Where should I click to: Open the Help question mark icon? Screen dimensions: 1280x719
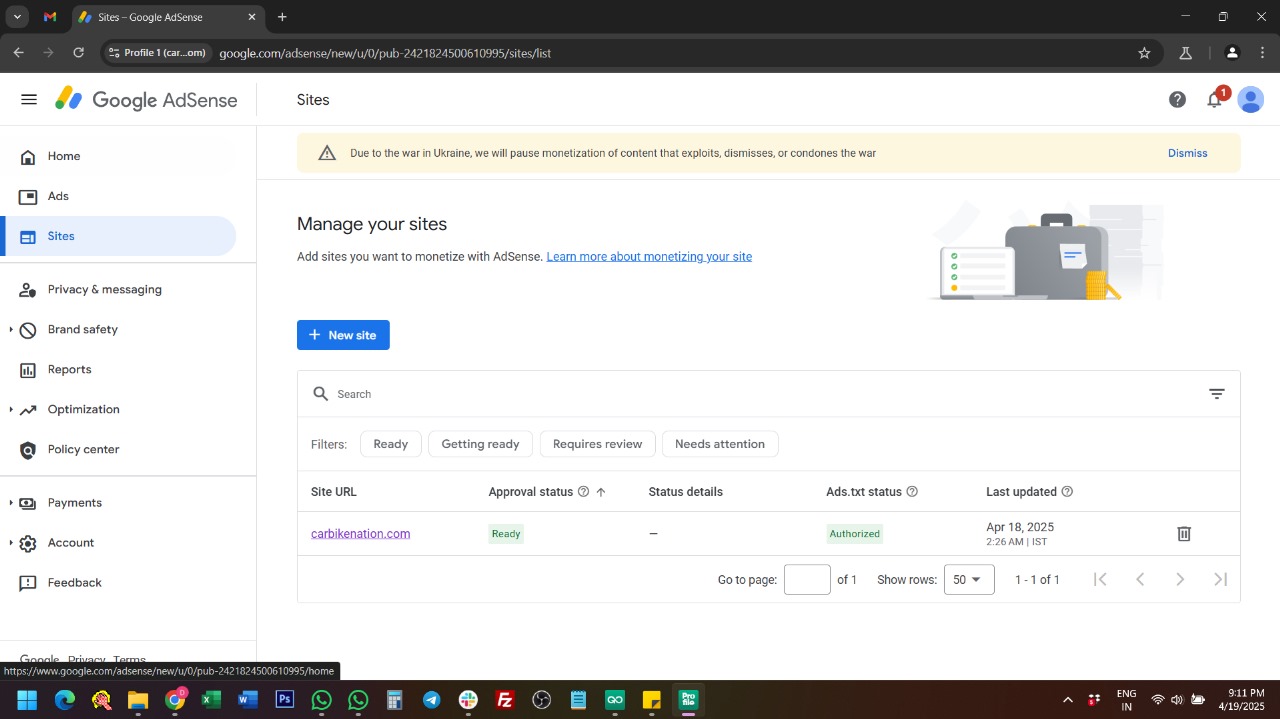click(x=1177, y=100)
